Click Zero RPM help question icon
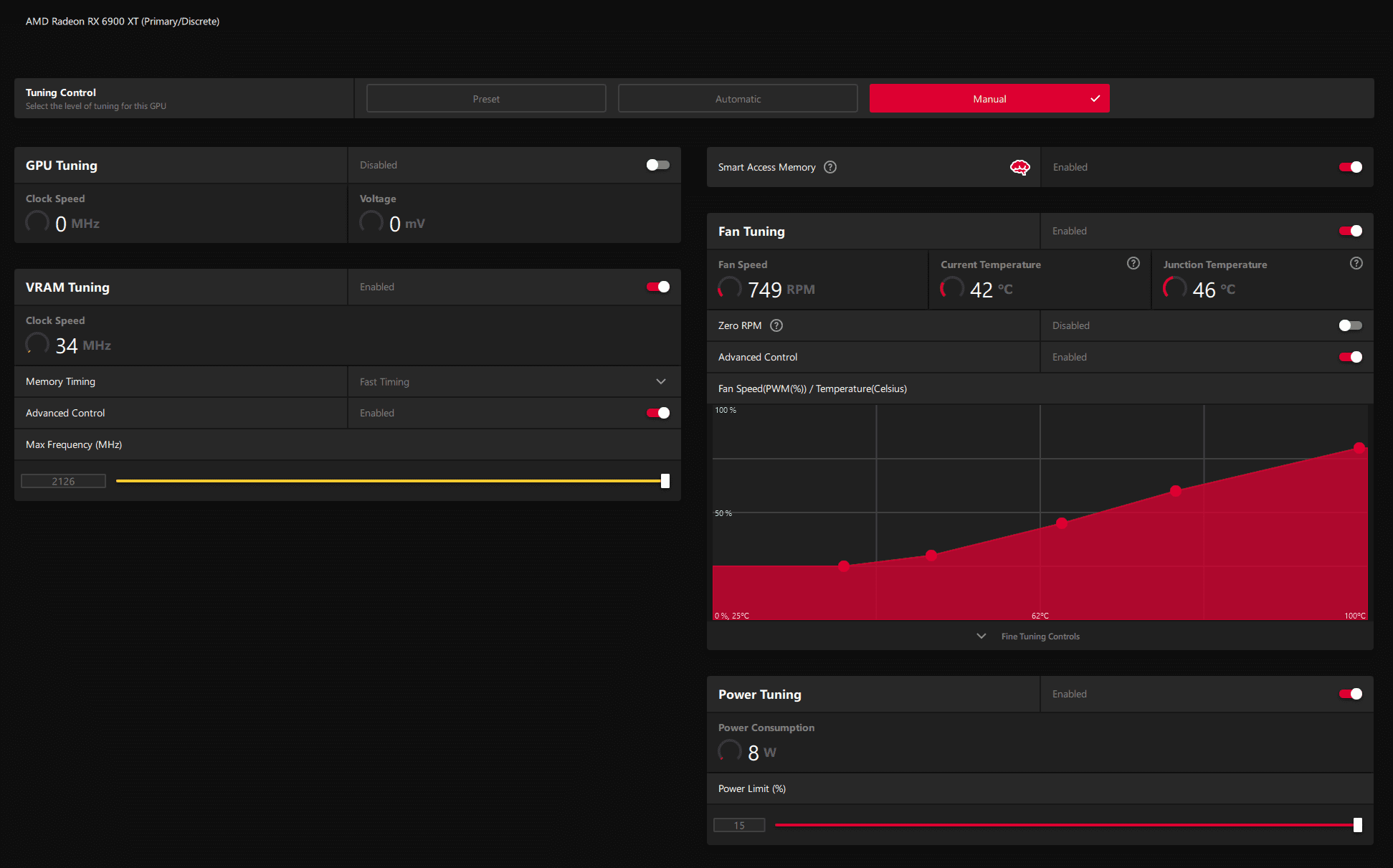Viewport: 1393px width, 868px height. 776,325
